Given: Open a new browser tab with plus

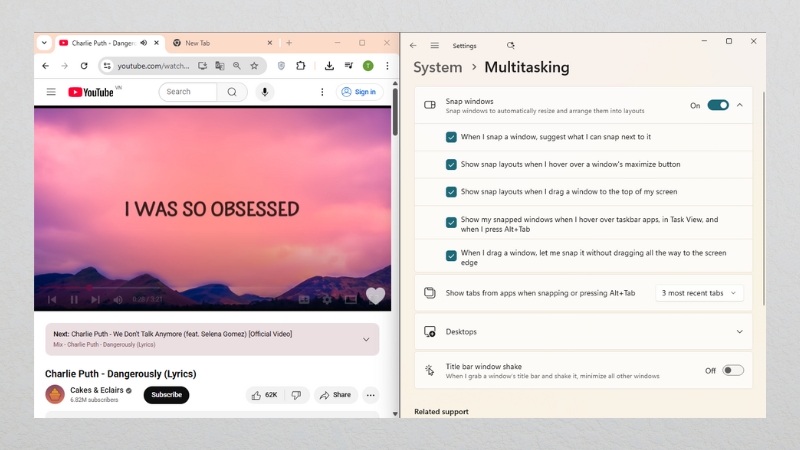Looking at the screenshot, I should pyautogui.click(x=289, y=43).
